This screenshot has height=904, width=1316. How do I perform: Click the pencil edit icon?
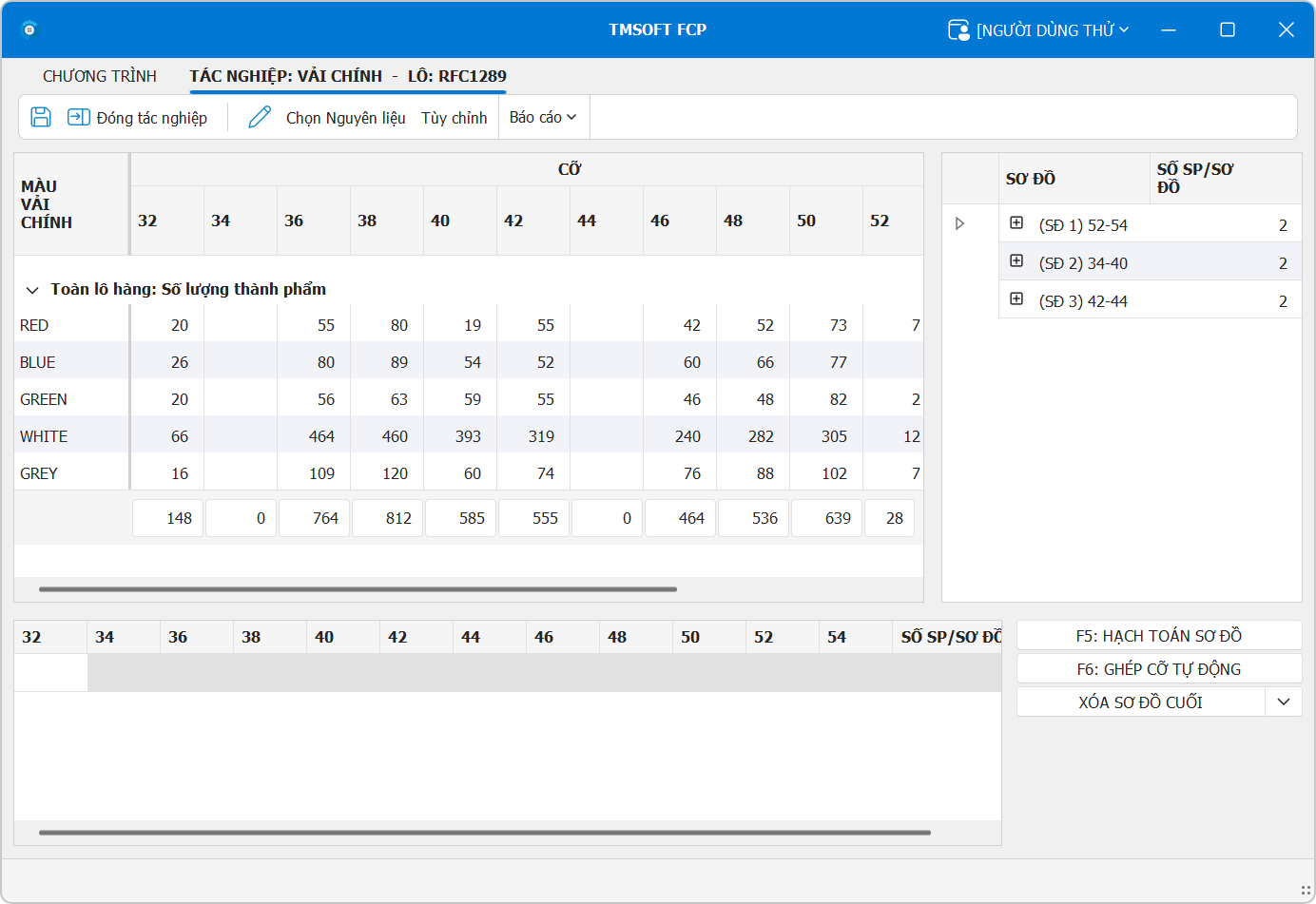(x=259, y=117)
